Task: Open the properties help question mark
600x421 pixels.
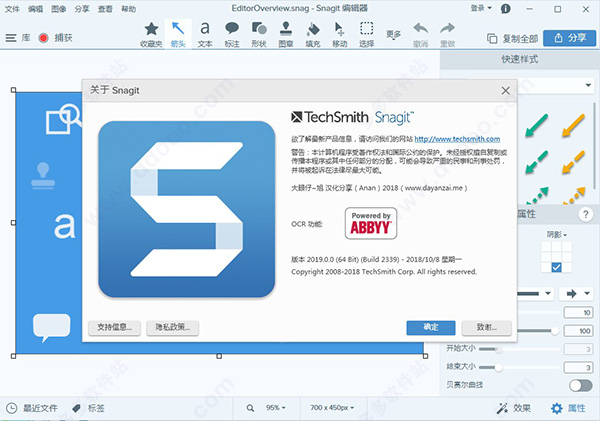Action: [x=585, y=214]
